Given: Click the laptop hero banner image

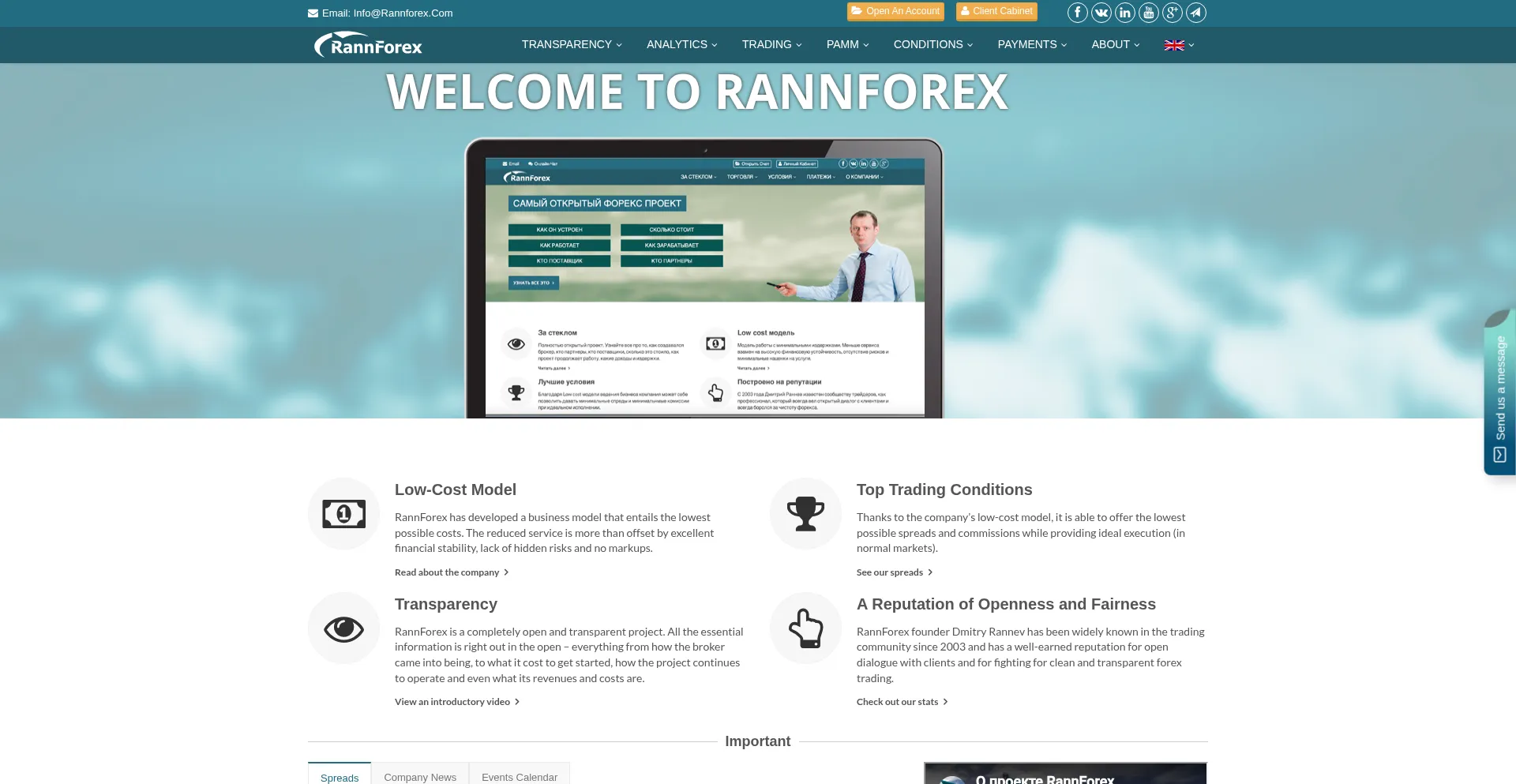Looking at the screenshot, I should (x=704, y=278).
